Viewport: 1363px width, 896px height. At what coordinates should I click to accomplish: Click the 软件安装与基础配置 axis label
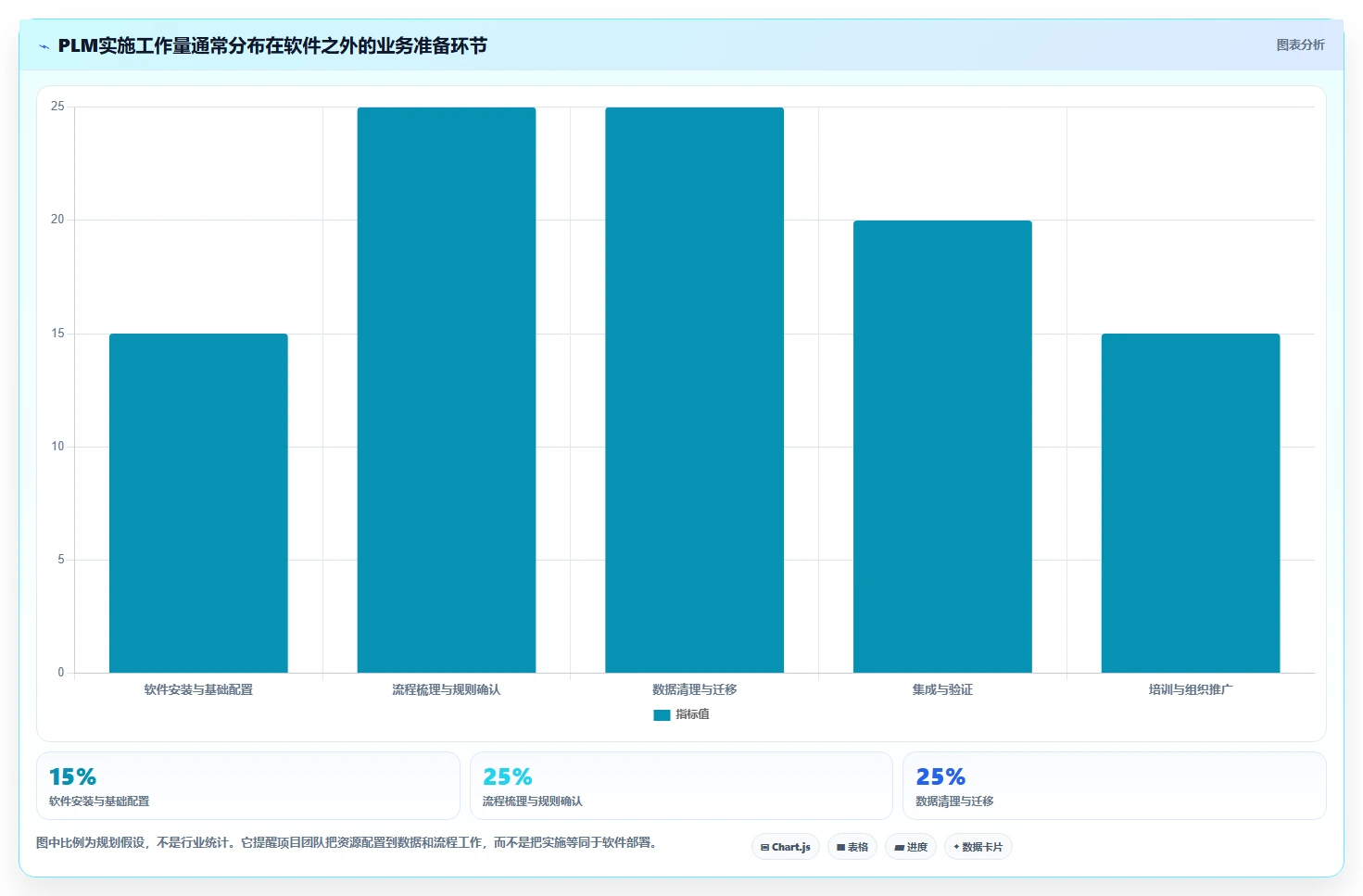click(x=198, y=689)
